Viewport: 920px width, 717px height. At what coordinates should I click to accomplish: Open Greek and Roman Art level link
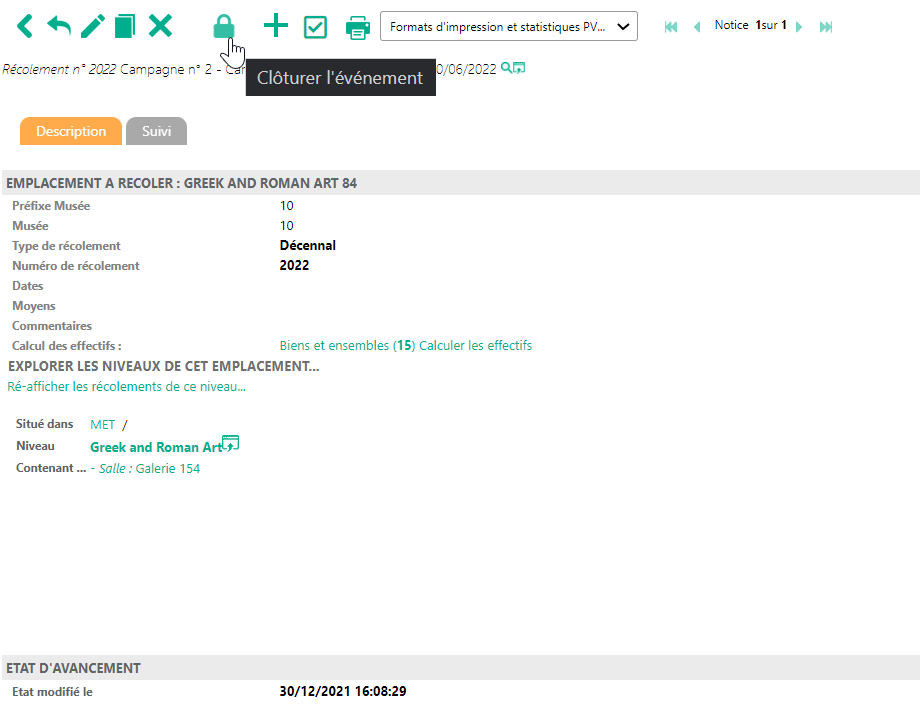point(156,447)
